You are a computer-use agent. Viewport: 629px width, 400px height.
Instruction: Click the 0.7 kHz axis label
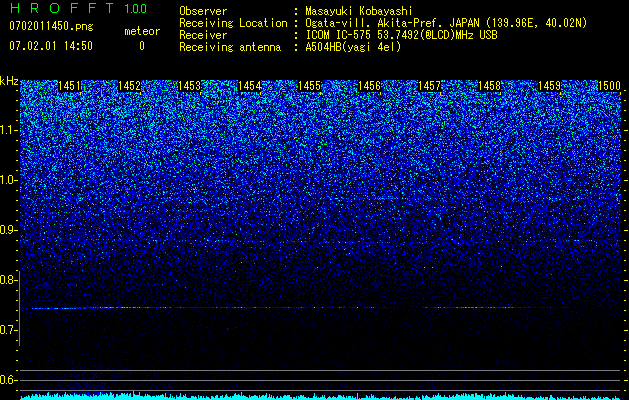[x=9, y=330]
